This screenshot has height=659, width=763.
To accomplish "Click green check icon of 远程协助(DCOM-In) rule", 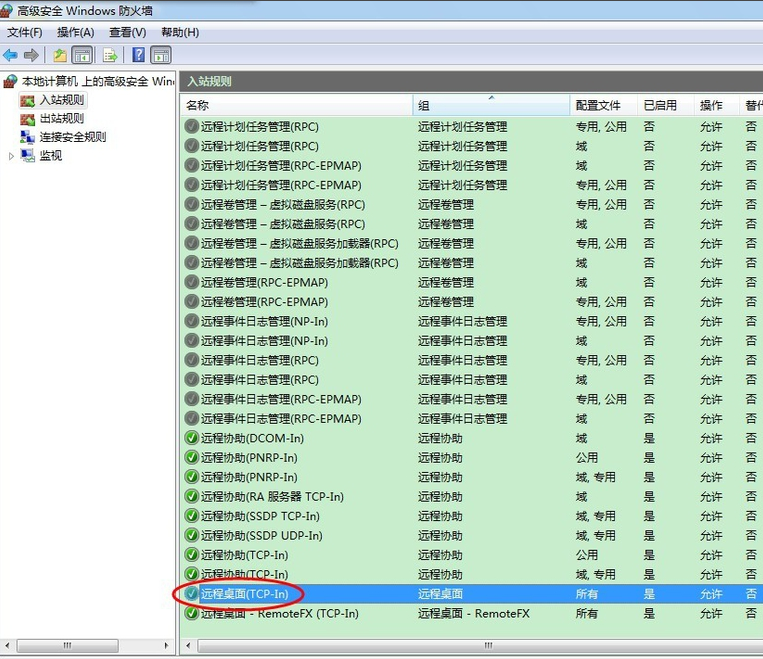I will (192, 438).
